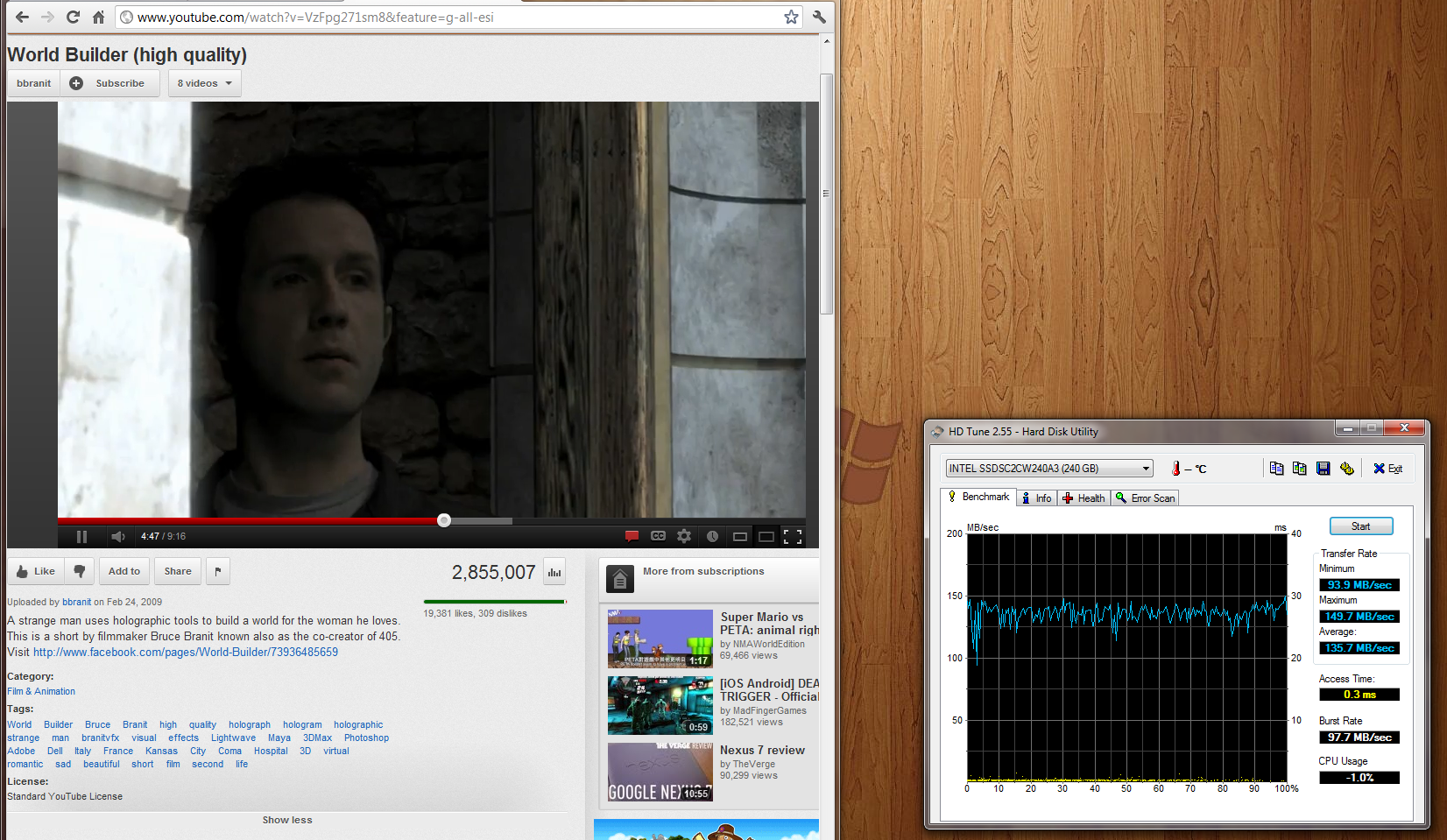The height and width of the screenshot is (840, 1447).
Task: Click the 0.3 ms access time value
Action: pos(1359,695)
